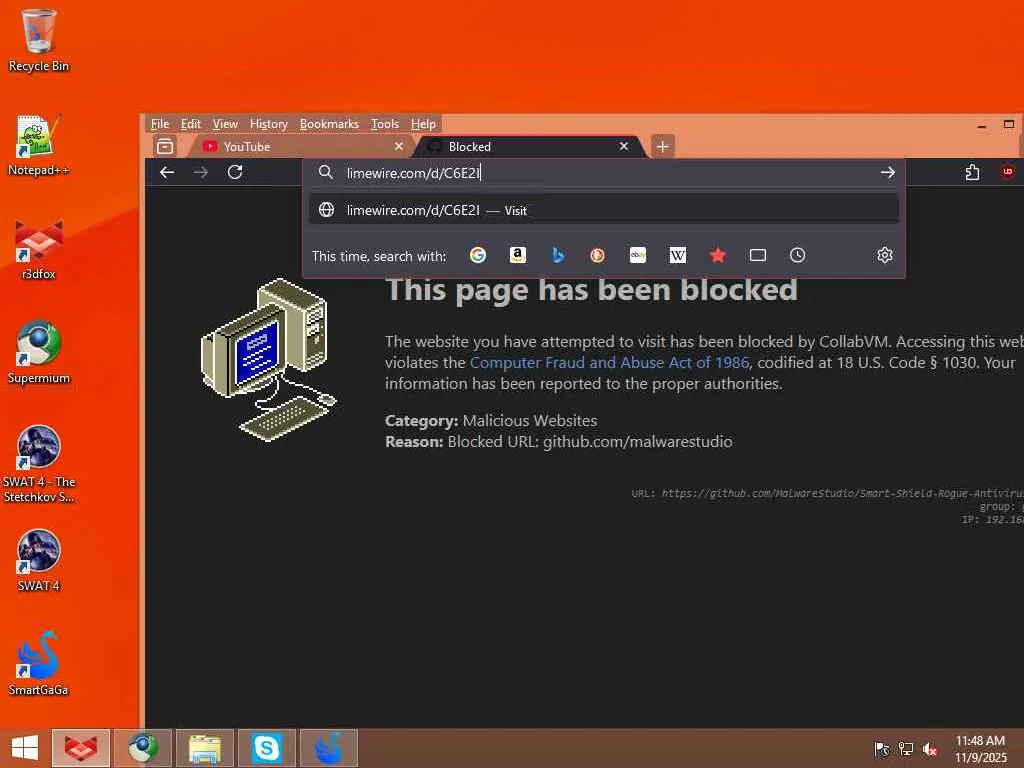This screenshot has height=768, width=1024.
Task: Open the View menu
Action: pos(225,124)
